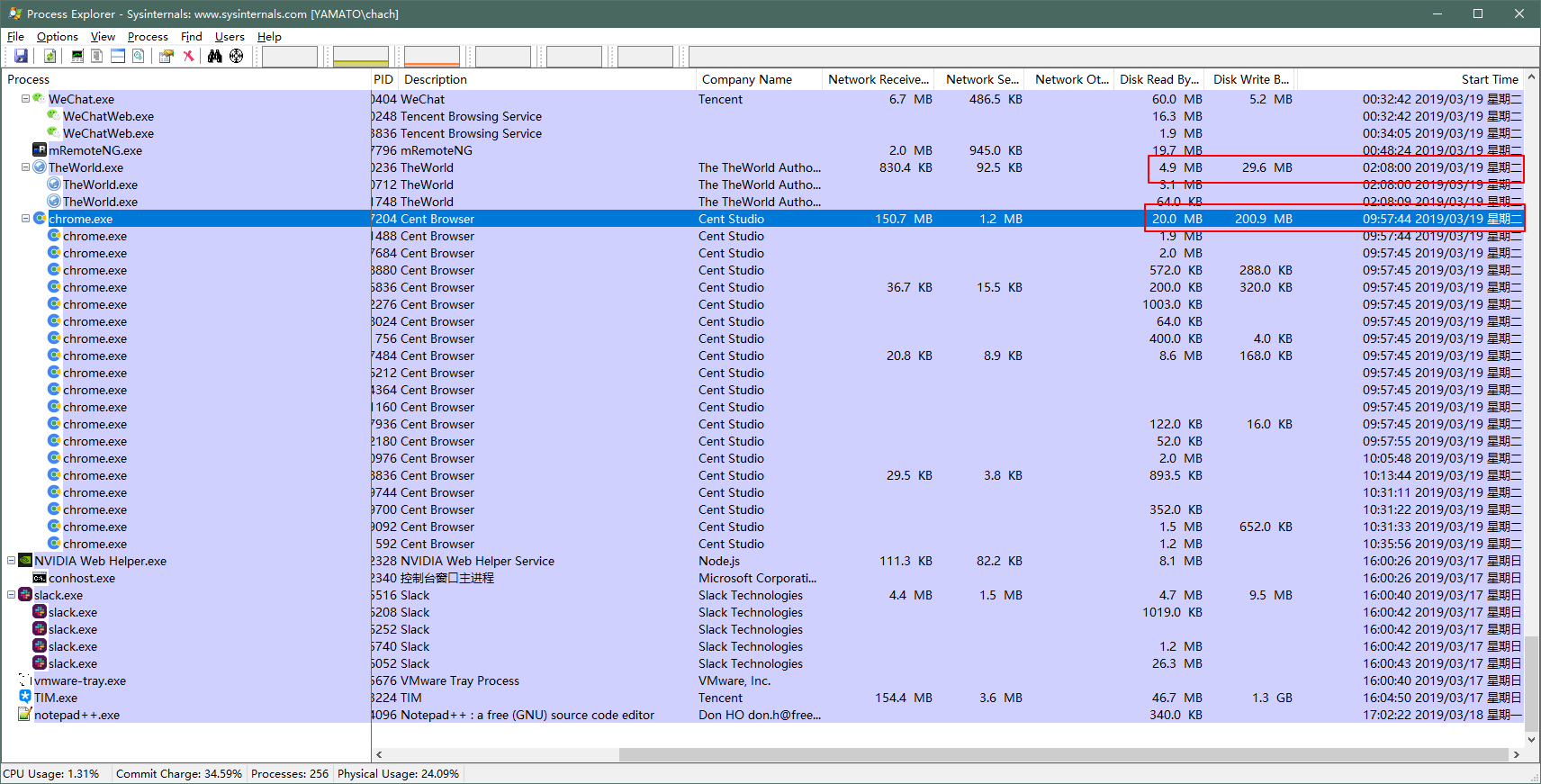Click the parent TheWorld.exe globe icon
Viewport: 1541px width, 784px height.
click(x=40, y=167)
